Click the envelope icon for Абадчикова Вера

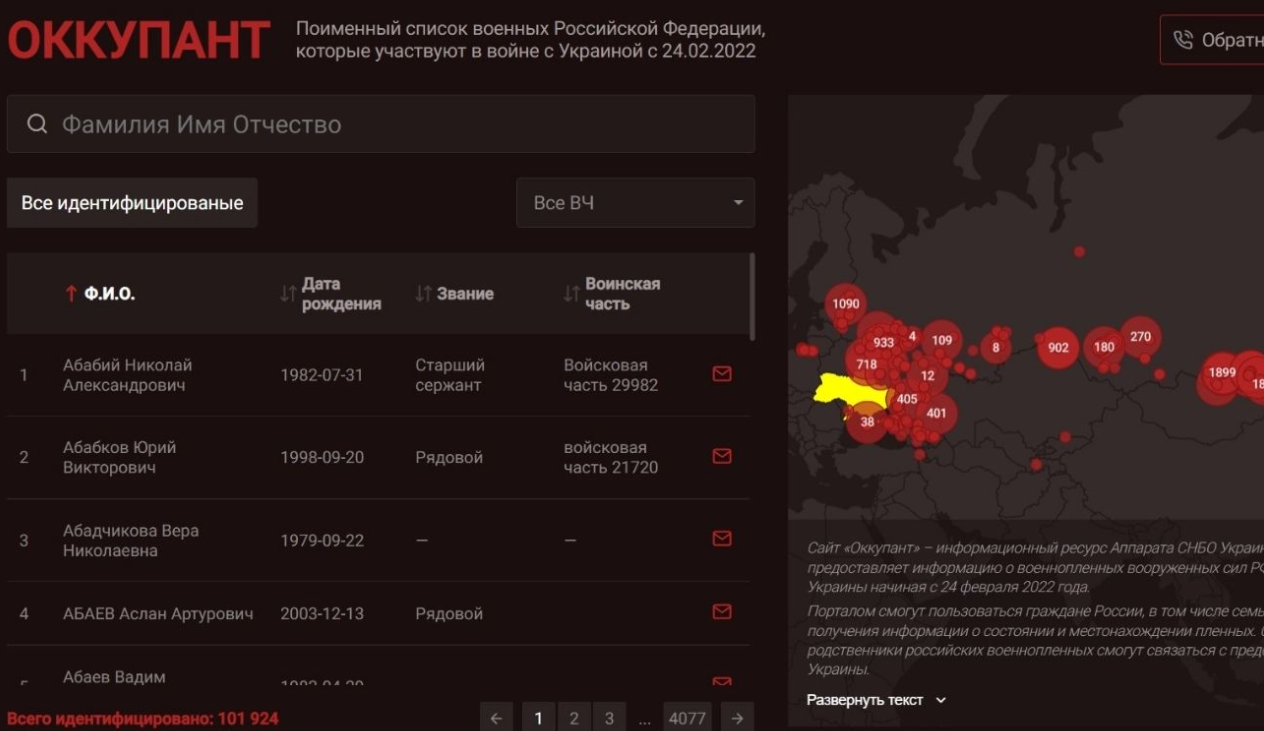[721, 539]
